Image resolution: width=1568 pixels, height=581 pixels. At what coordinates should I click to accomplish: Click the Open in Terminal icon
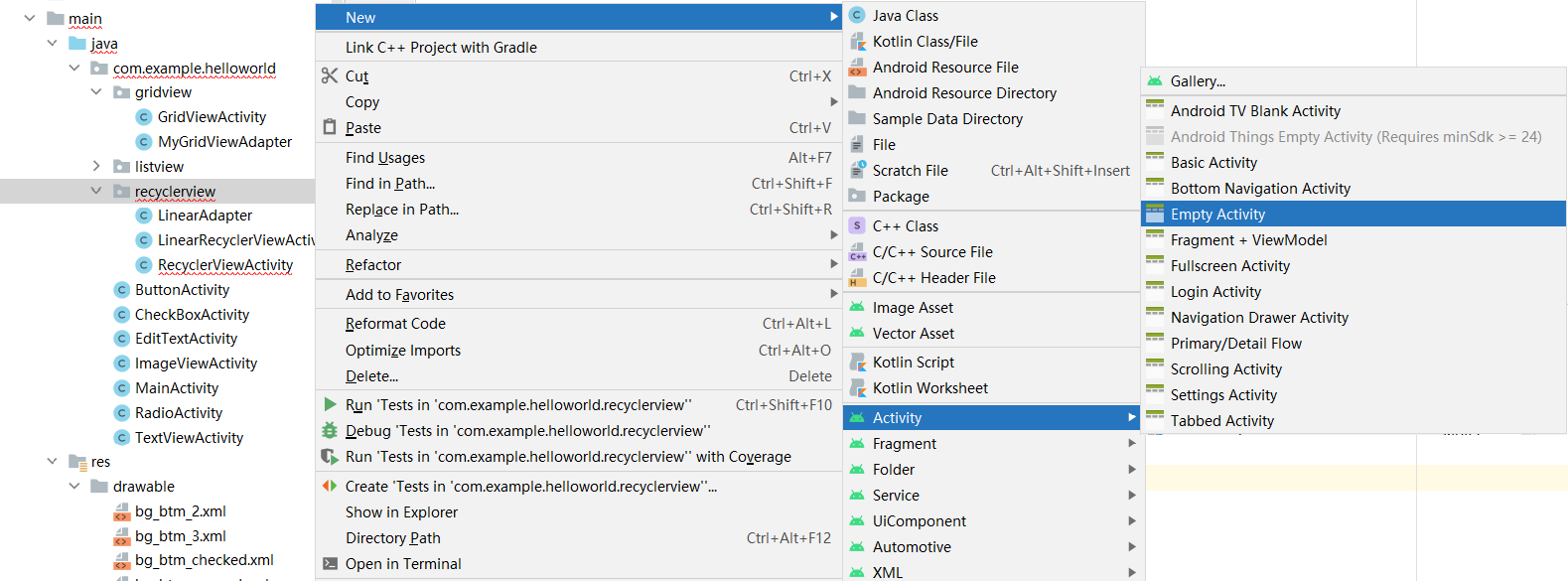tap(330, 563)
